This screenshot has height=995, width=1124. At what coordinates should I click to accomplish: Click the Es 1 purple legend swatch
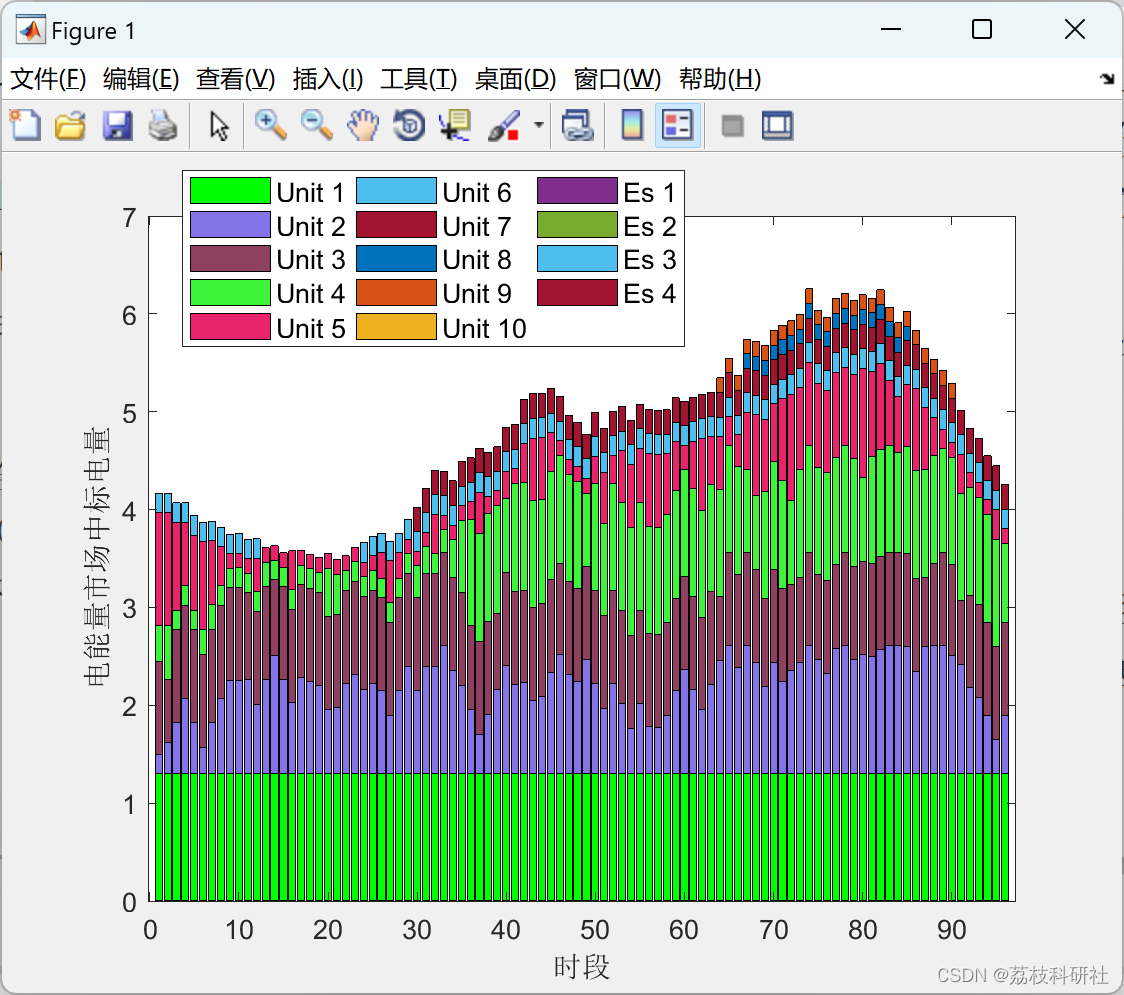point(577,191)
